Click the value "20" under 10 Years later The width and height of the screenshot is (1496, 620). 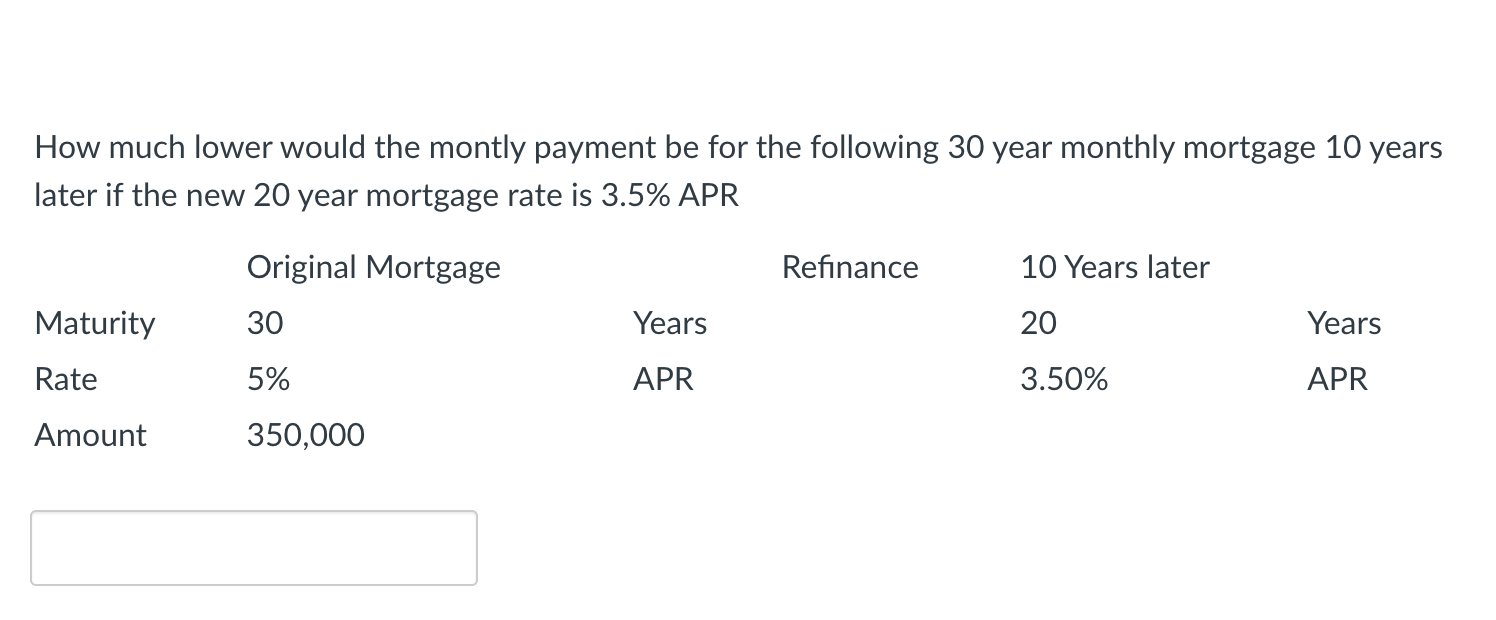pyautogui.click(x=1036, y=323)
